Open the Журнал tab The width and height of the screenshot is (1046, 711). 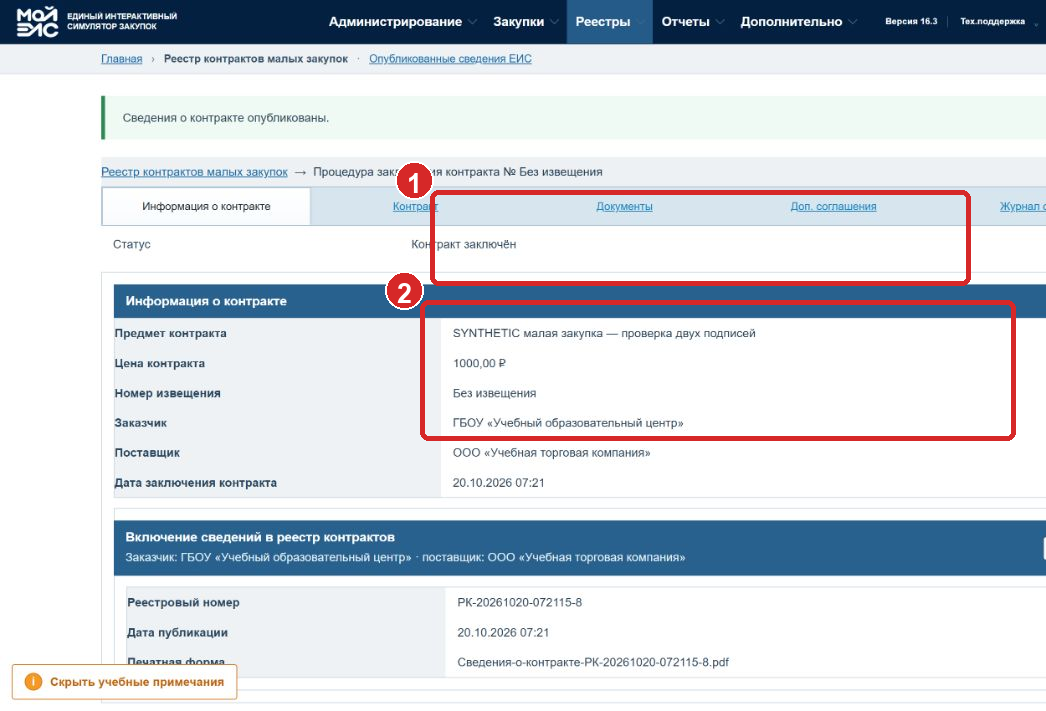[x=1023, y=206]
